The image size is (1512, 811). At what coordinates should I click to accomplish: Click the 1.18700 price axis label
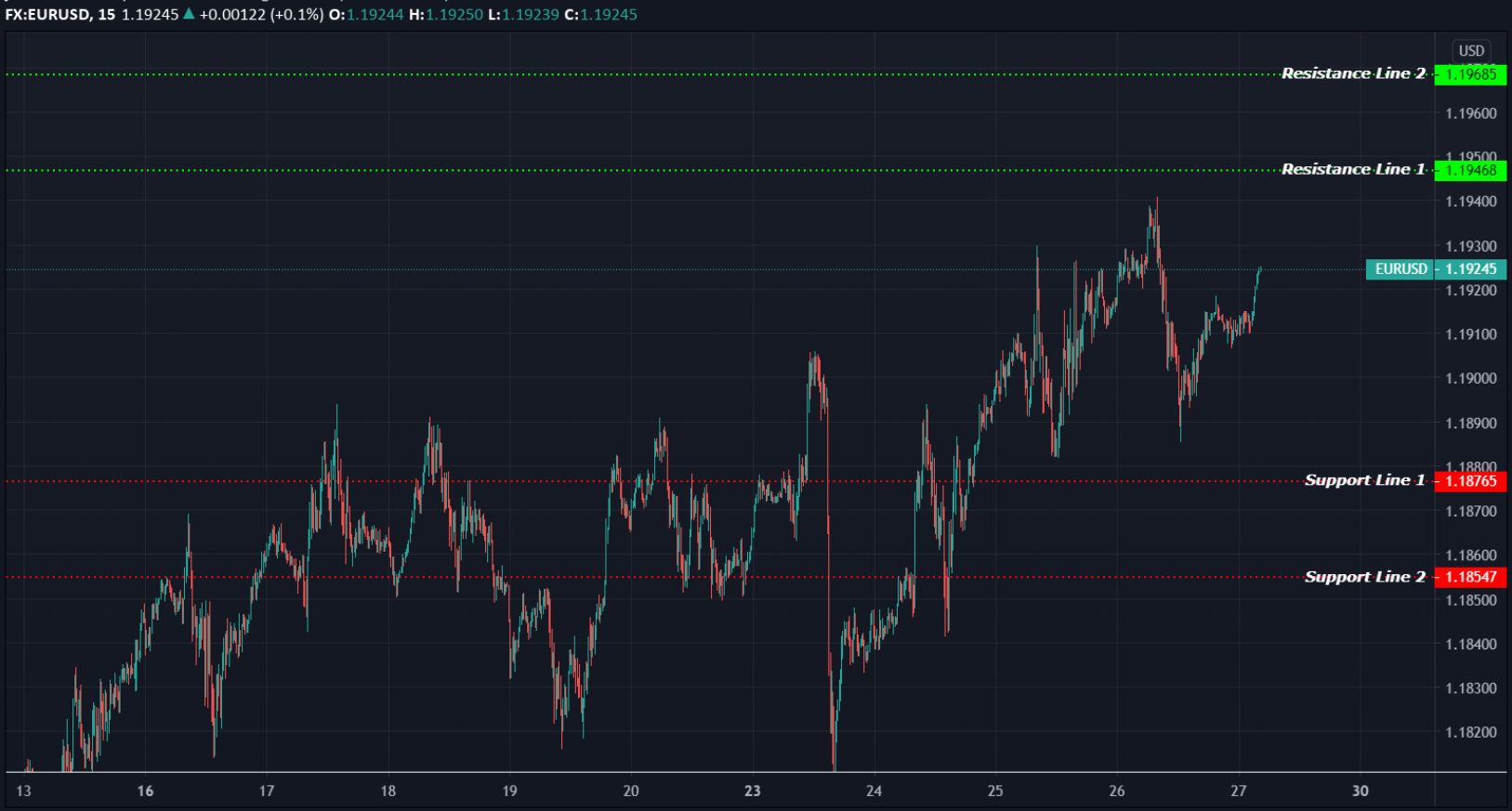click(x=1471, y=511)
